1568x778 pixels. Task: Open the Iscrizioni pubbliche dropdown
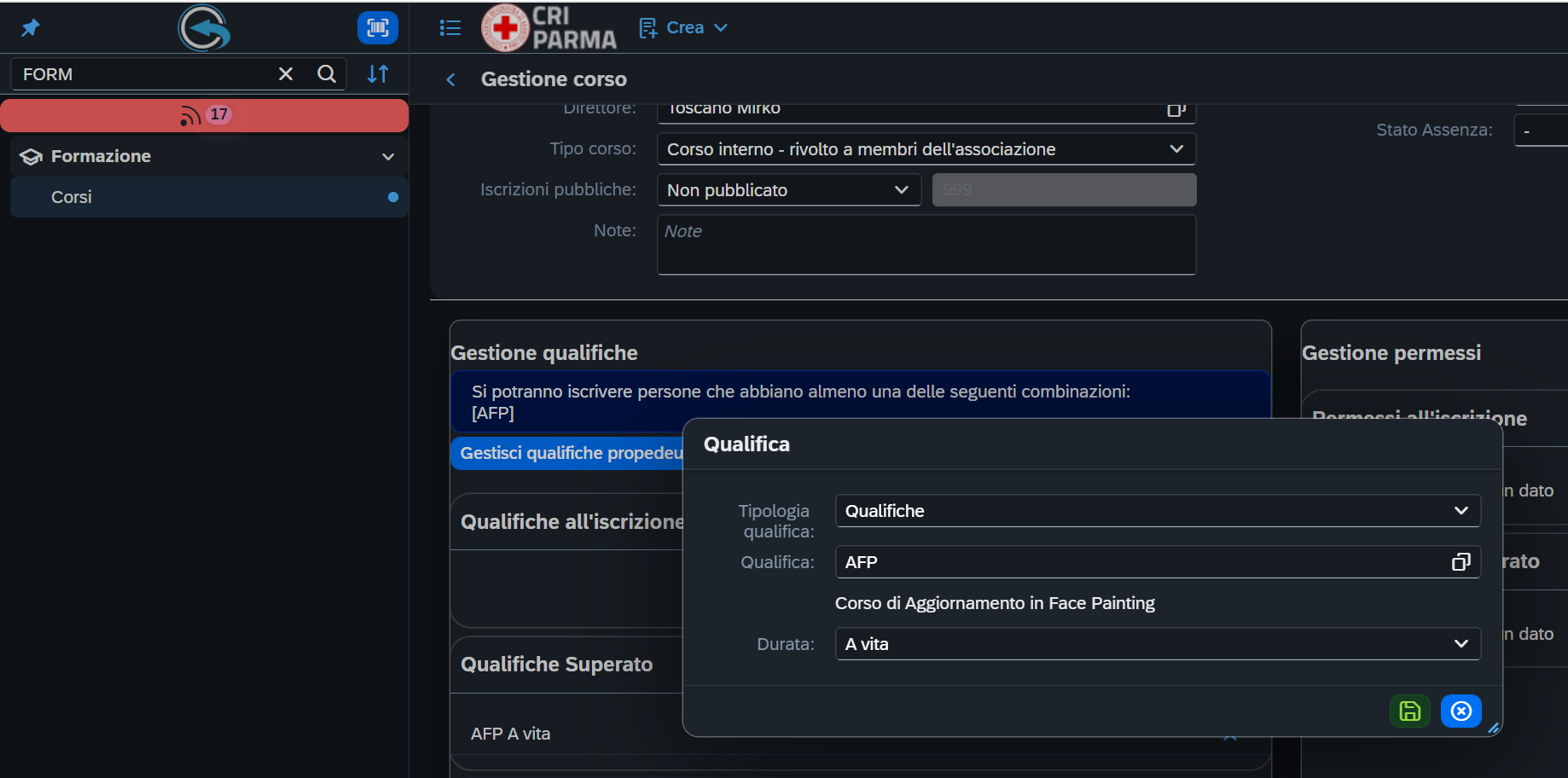tap(789, 190)
